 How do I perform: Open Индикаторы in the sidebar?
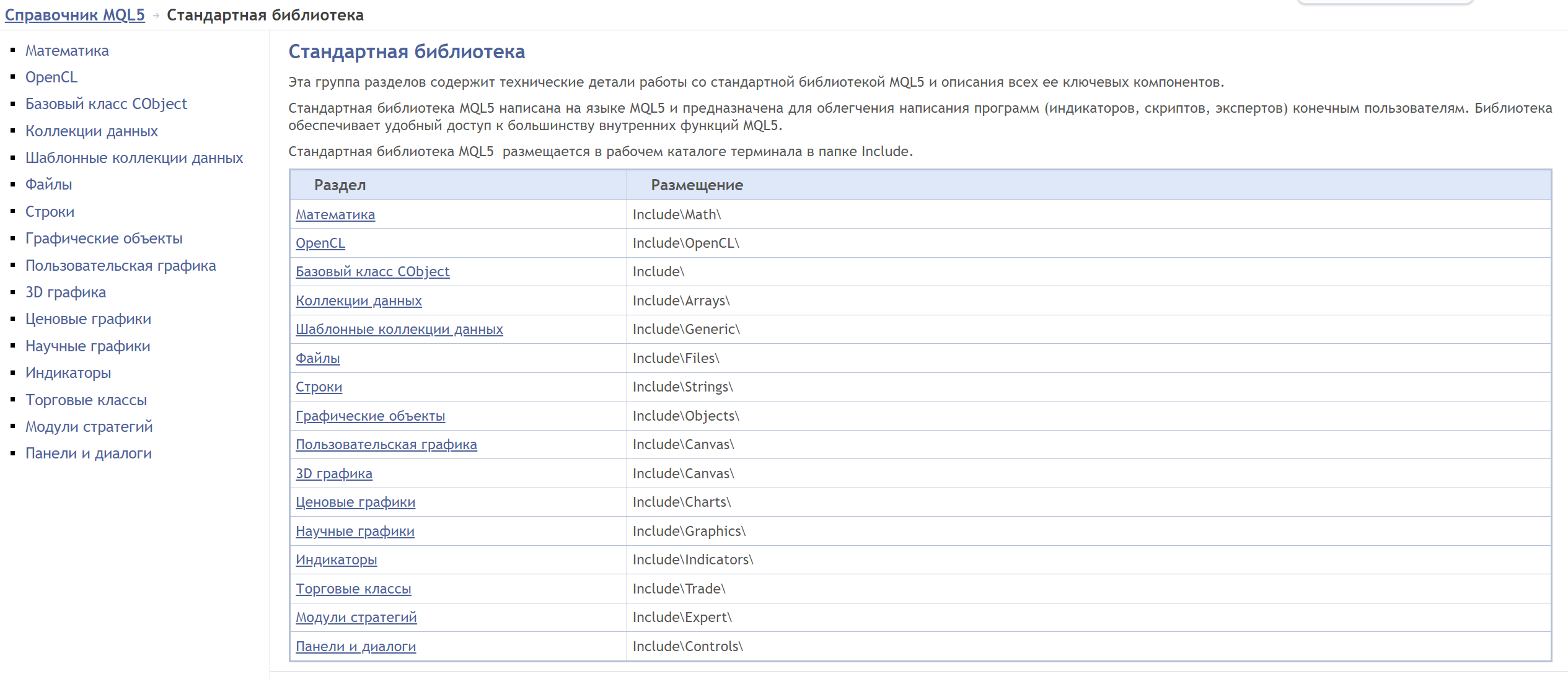point(68,373)
